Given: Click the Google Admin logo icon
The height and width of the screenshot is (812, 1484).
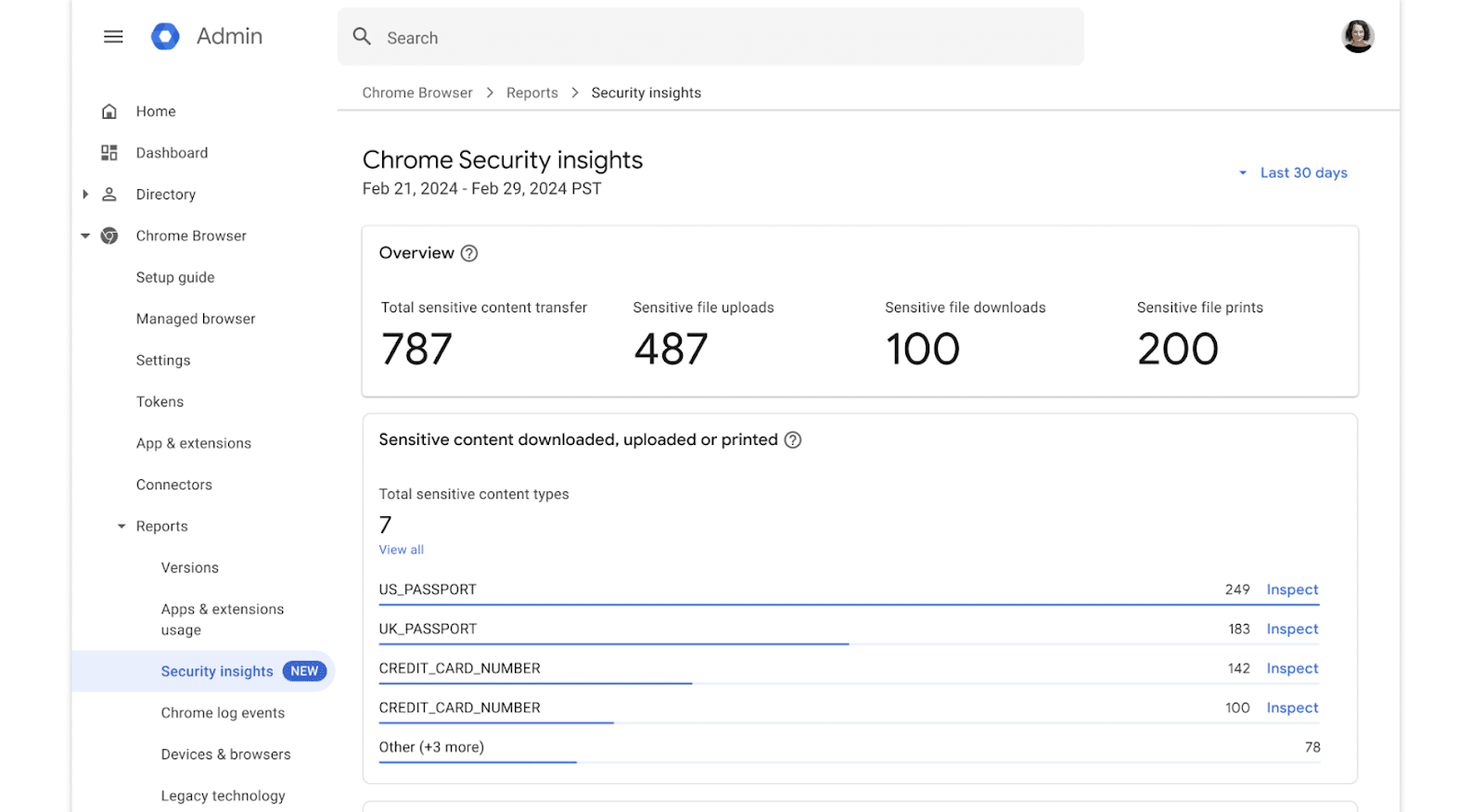Looking at the screenshot, I should click(165, 37).
